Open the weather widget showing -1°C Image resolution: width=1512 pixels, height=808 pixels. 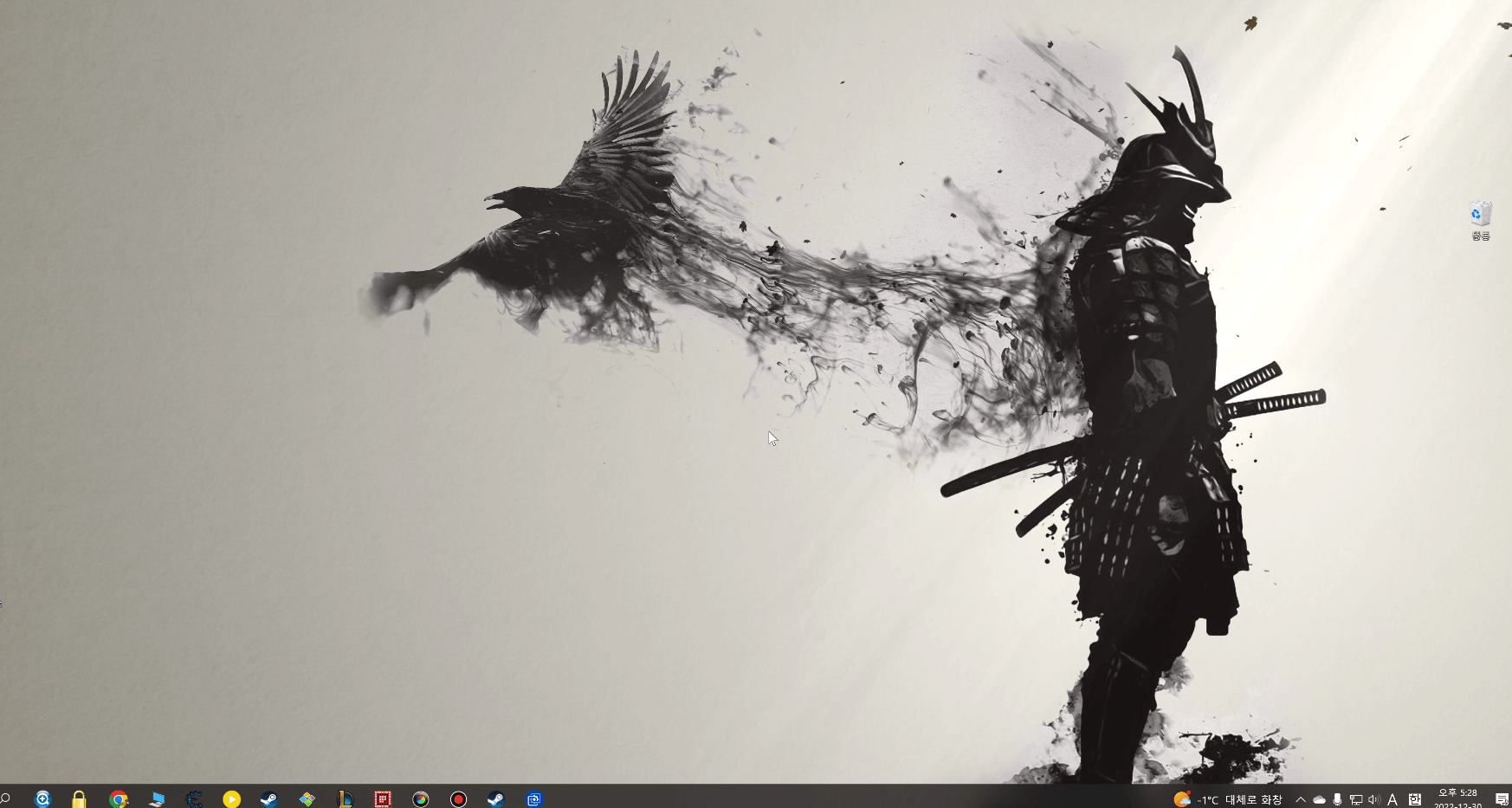click(x=1228, y=799)
